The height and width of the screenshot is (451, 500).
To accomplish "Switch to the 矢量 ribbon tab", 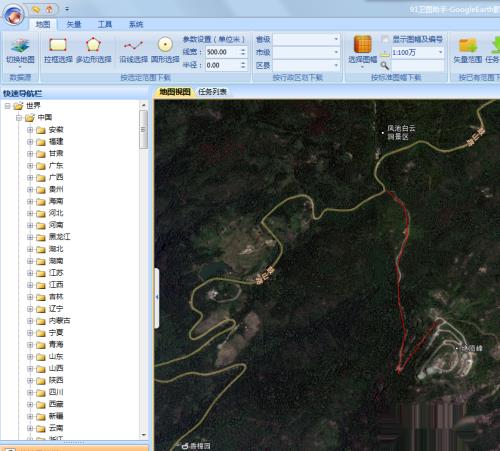I will coord(74,24).
